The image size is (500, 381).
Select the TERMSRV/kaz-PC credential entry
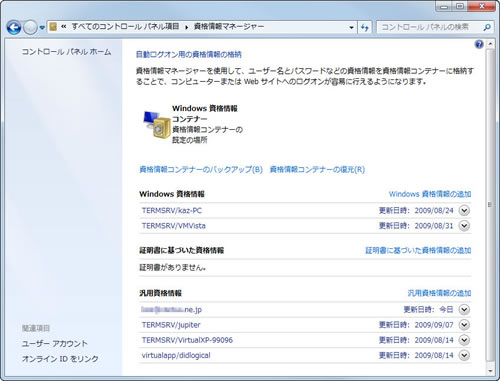[172, 210]
